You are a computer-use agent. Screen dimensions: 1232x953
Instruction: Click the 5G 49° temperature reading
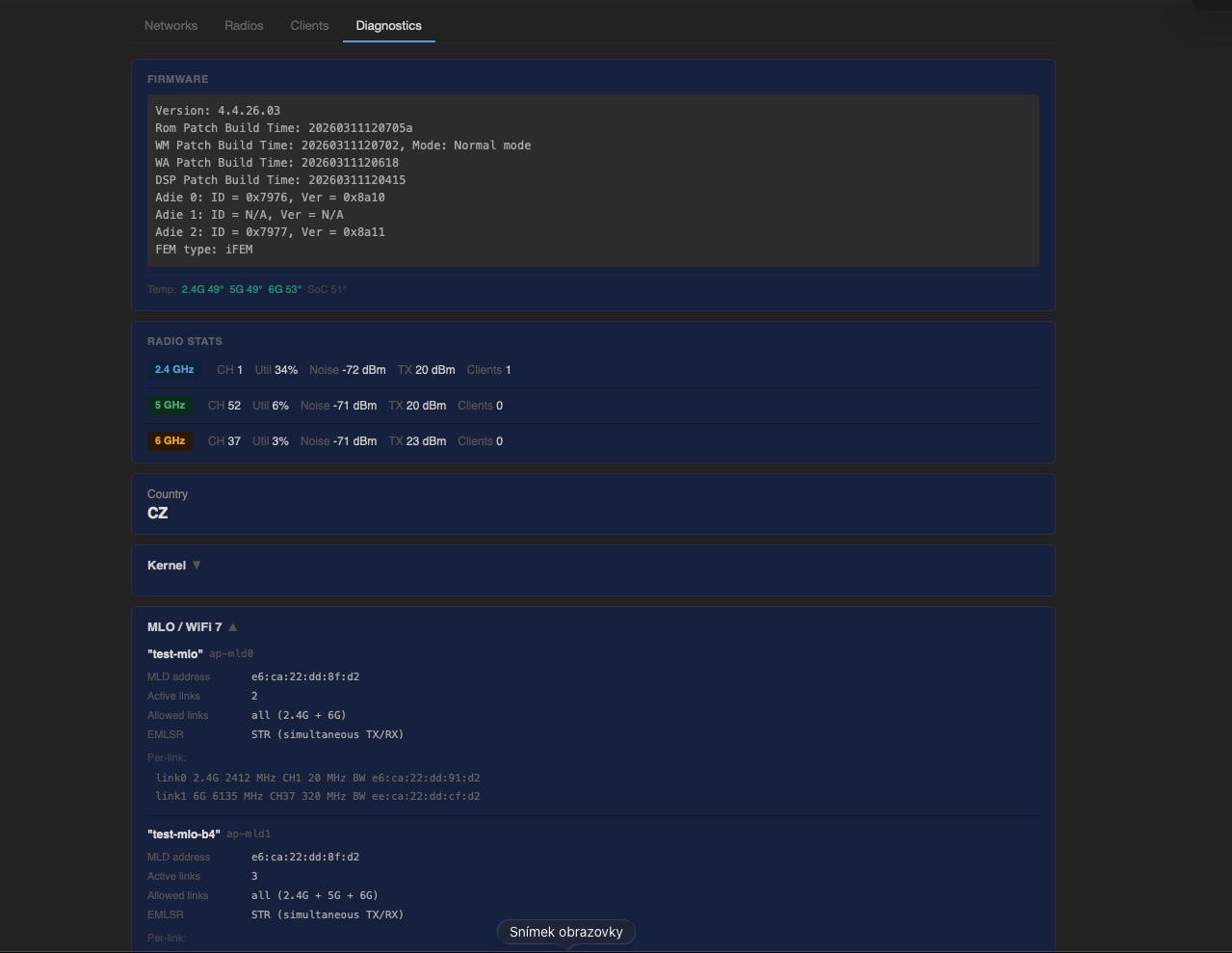246,289
